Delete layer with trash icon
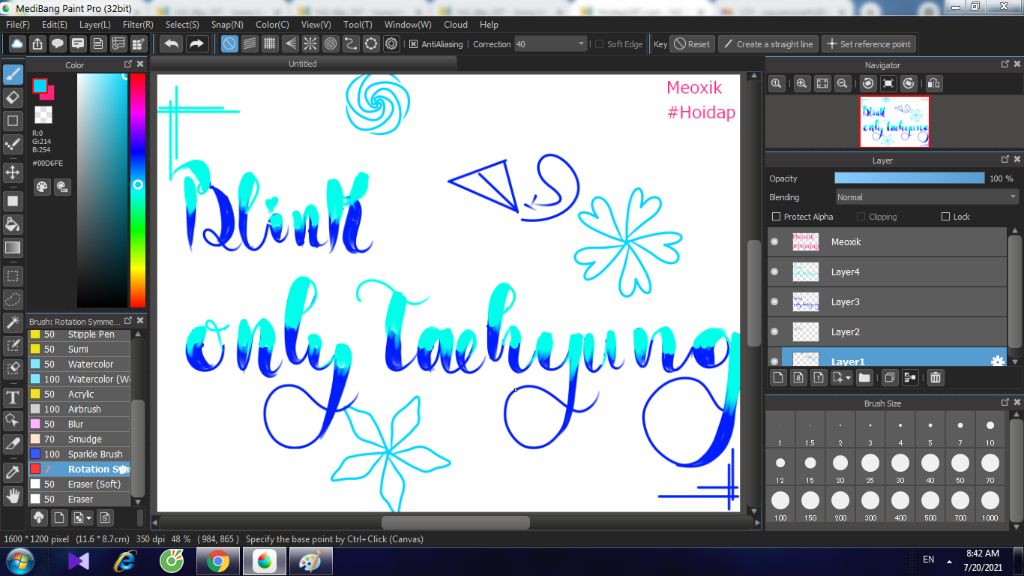Screen dimensions: 1024x576 point(935,377)
